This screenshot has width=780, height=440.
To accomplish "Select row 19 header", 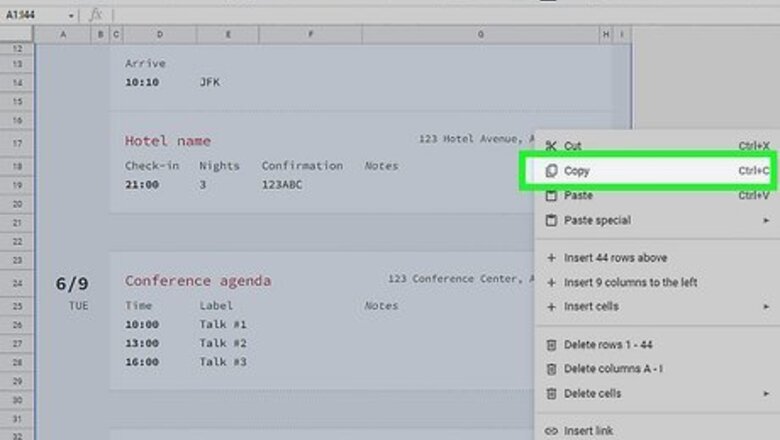I will pos(17,185).
